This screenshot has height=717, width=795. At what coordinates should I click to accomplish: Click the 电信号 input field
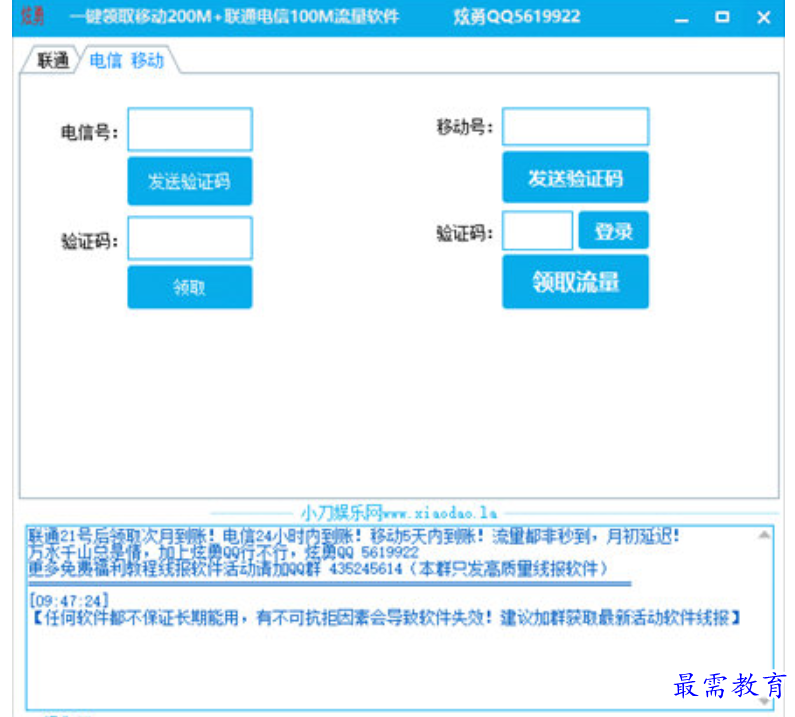pyautogui.click(x=190, y=129)
